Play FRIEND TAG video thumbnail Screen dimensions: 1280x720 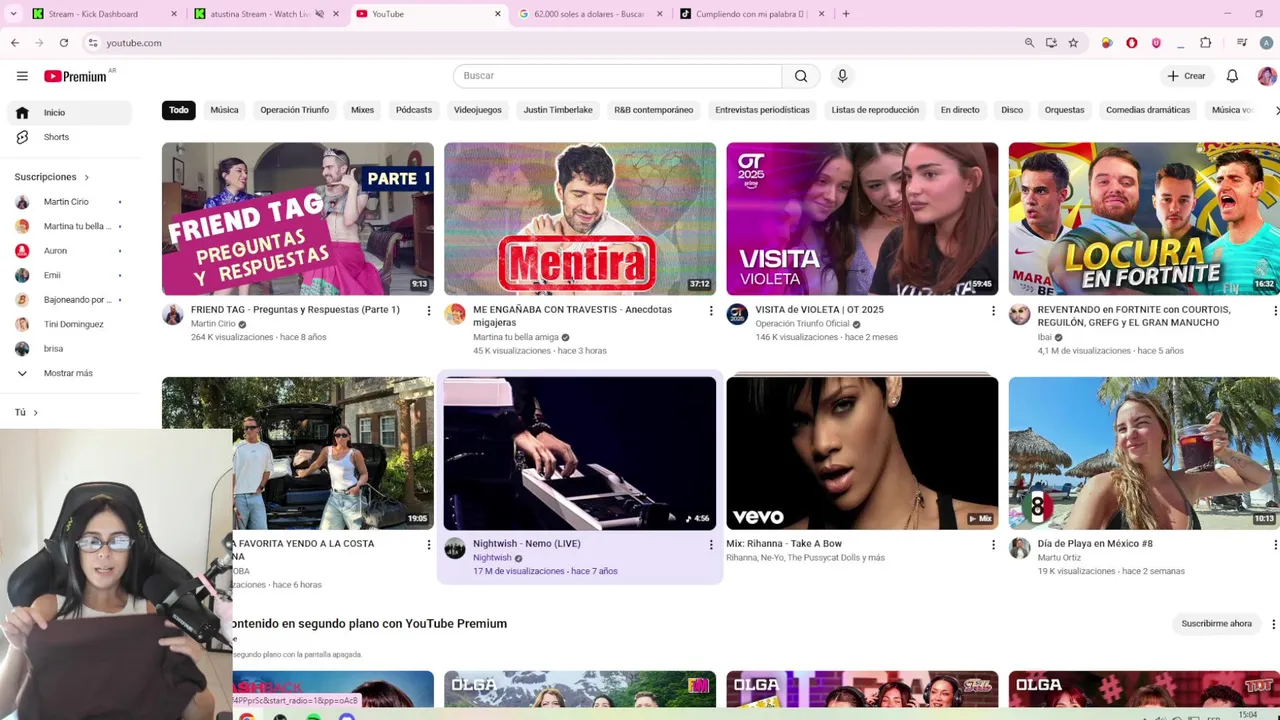[x=298, y=219]
